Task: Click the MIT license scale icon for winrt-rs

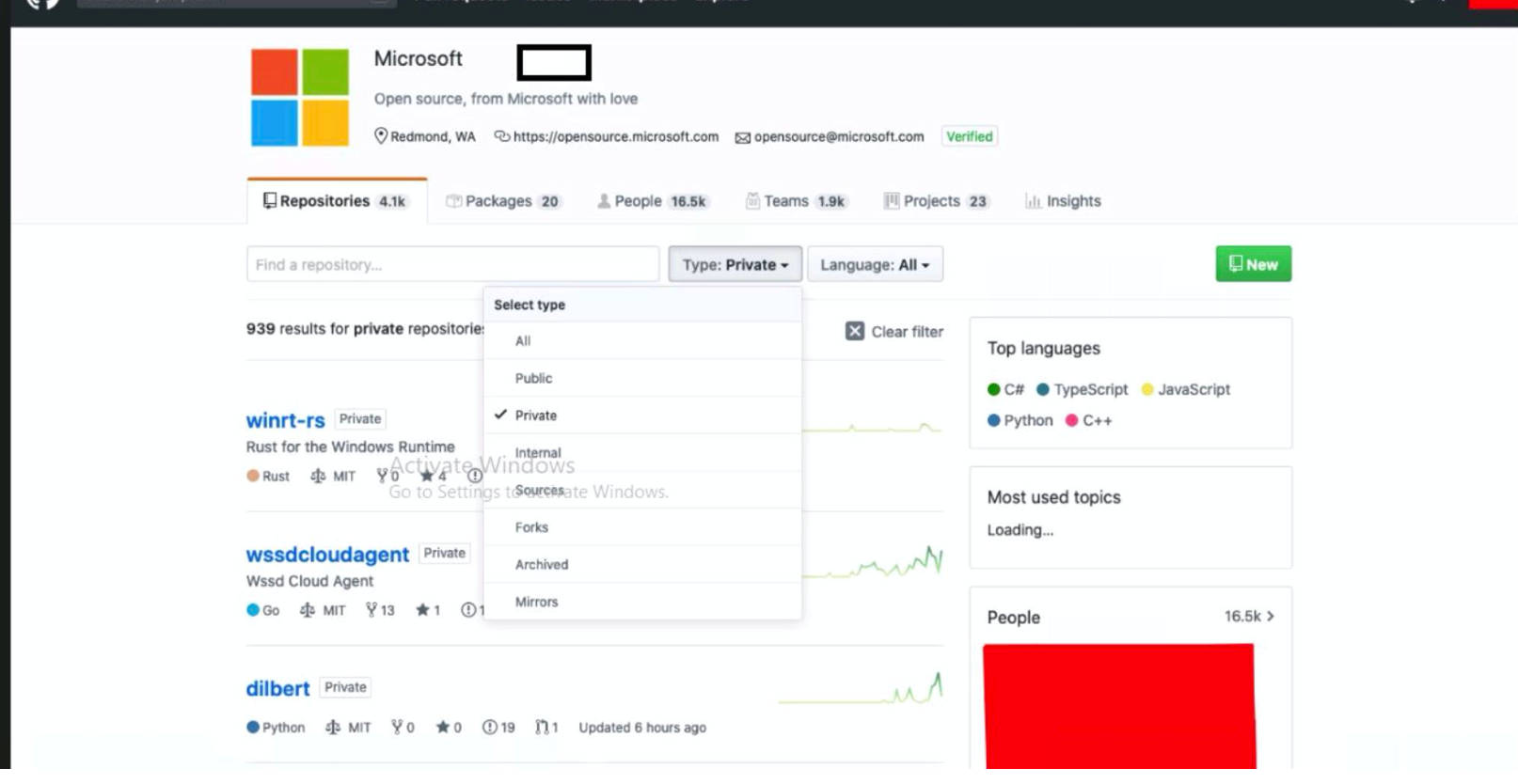Action: point(318,476)
